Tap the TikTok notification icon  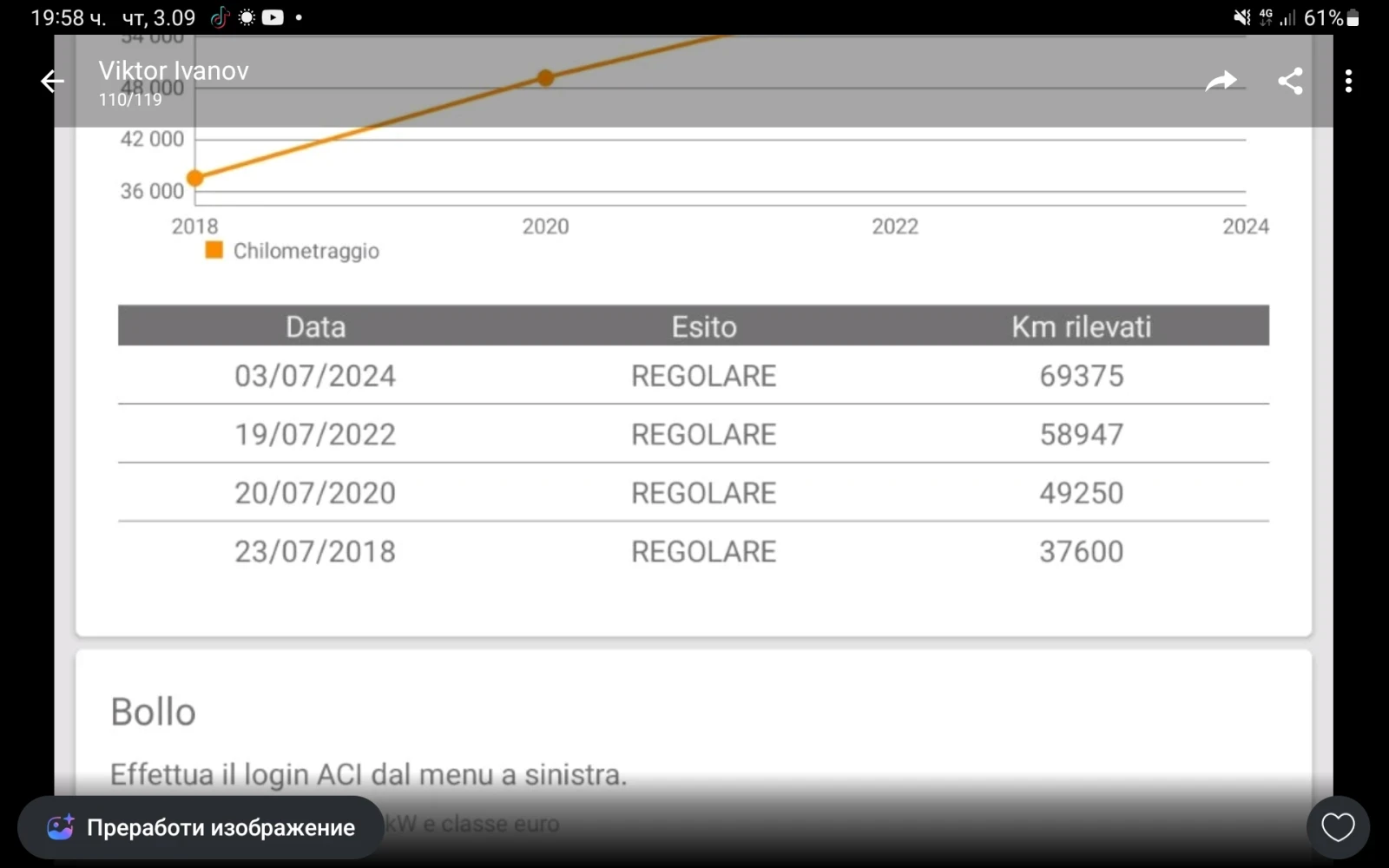pos(220,17)
